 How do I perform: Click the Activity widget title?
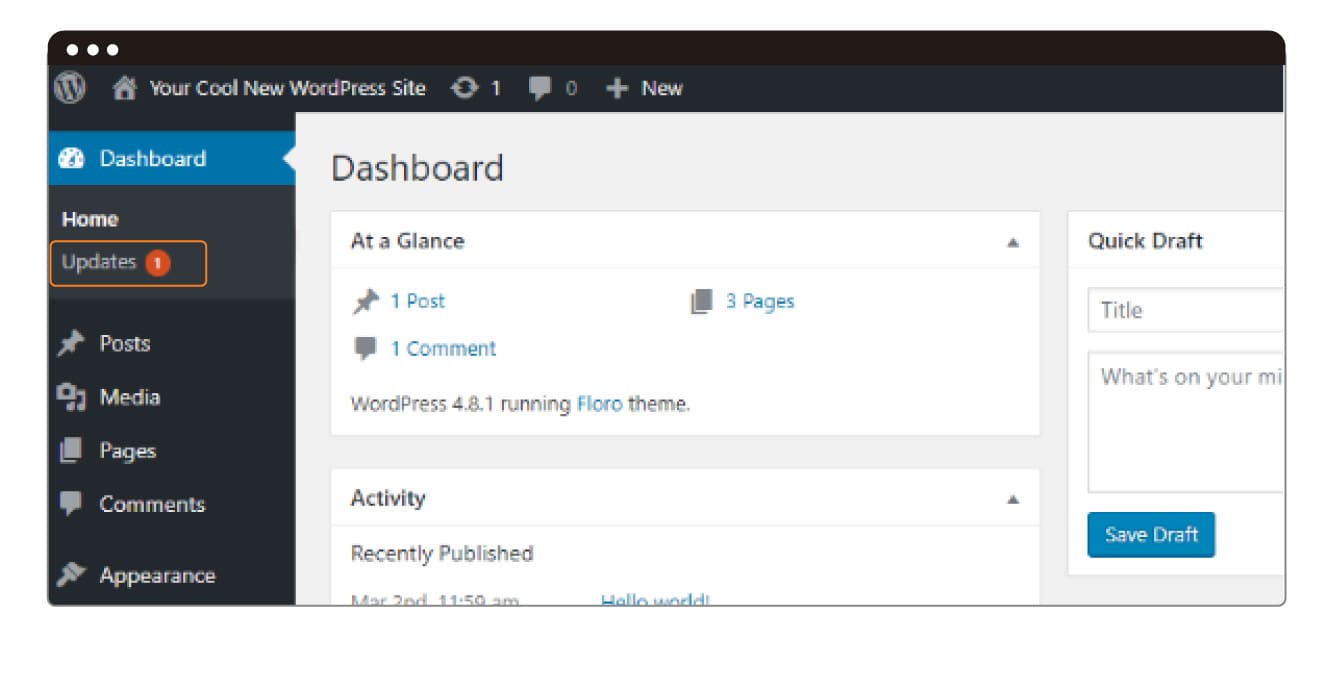(388, 498)
